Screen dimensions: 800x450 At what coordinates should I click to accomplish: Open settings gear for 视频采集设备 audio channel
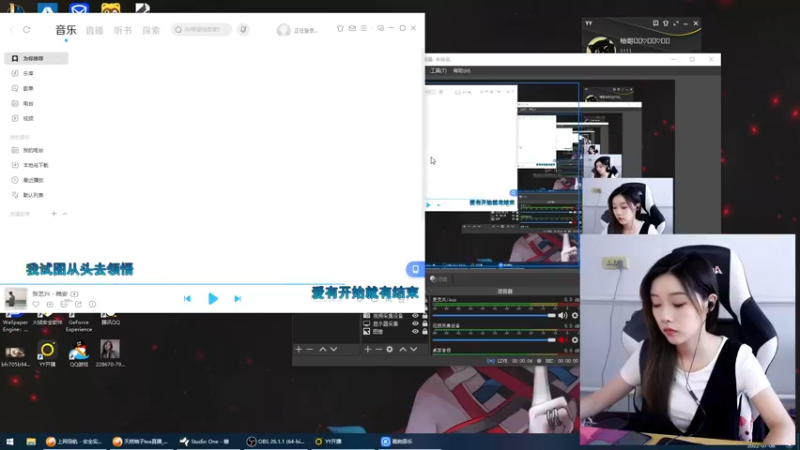click(x=574, y=340)
